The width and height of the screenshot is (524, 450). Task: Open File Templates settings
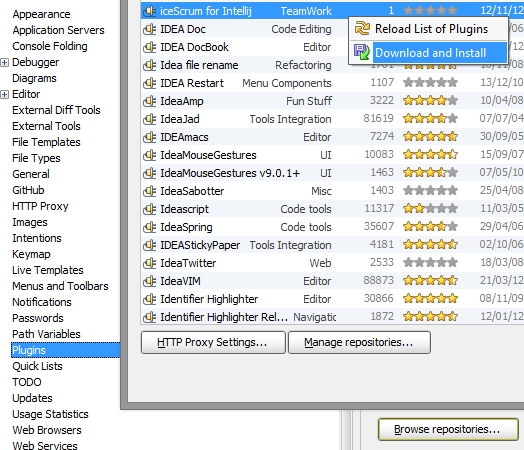click(46, 142)
